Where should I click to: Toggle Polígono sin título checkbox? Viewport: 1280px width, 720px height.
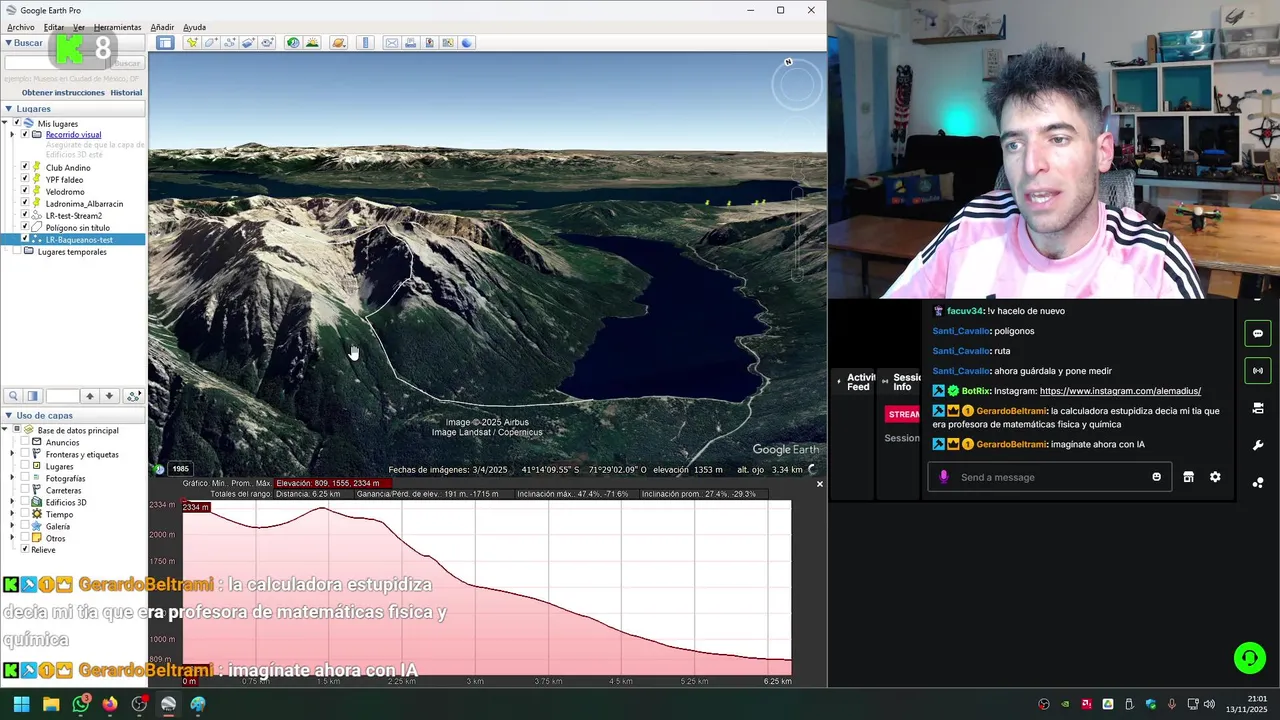[x=25, y=228]
